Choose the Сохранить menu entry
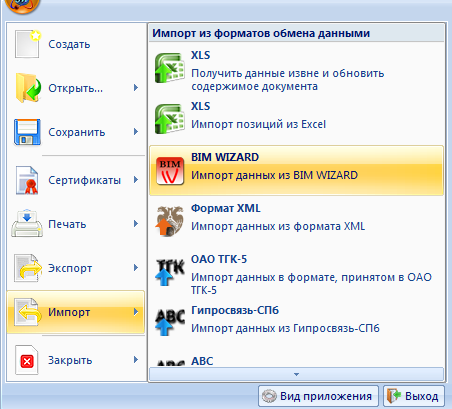Viewport: 452px width, 409px height. (x=76, y=132)
